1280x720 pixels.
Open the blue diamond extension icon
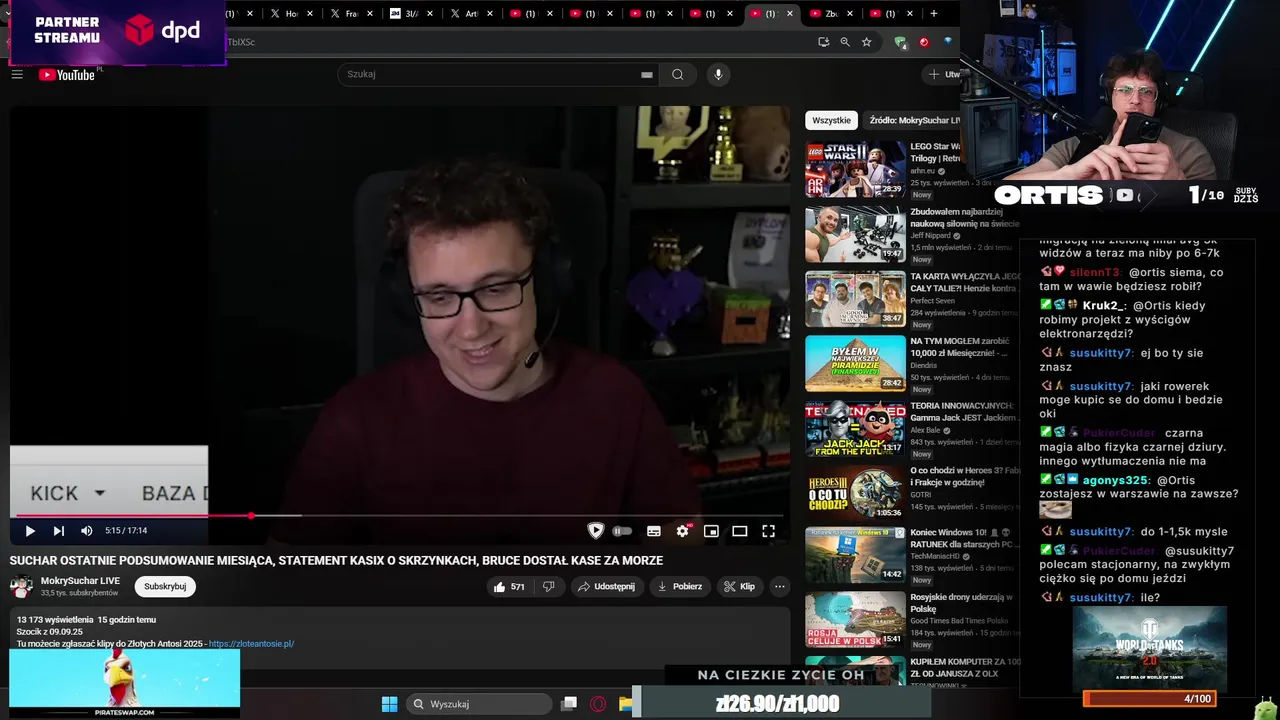[947, 42]
